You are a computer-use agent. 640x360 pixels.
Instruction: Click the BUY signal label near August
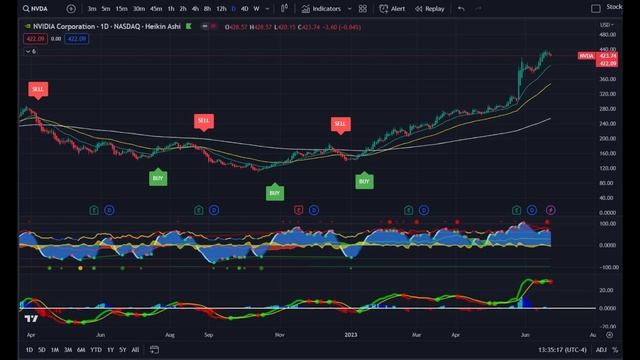click(158, 177)
